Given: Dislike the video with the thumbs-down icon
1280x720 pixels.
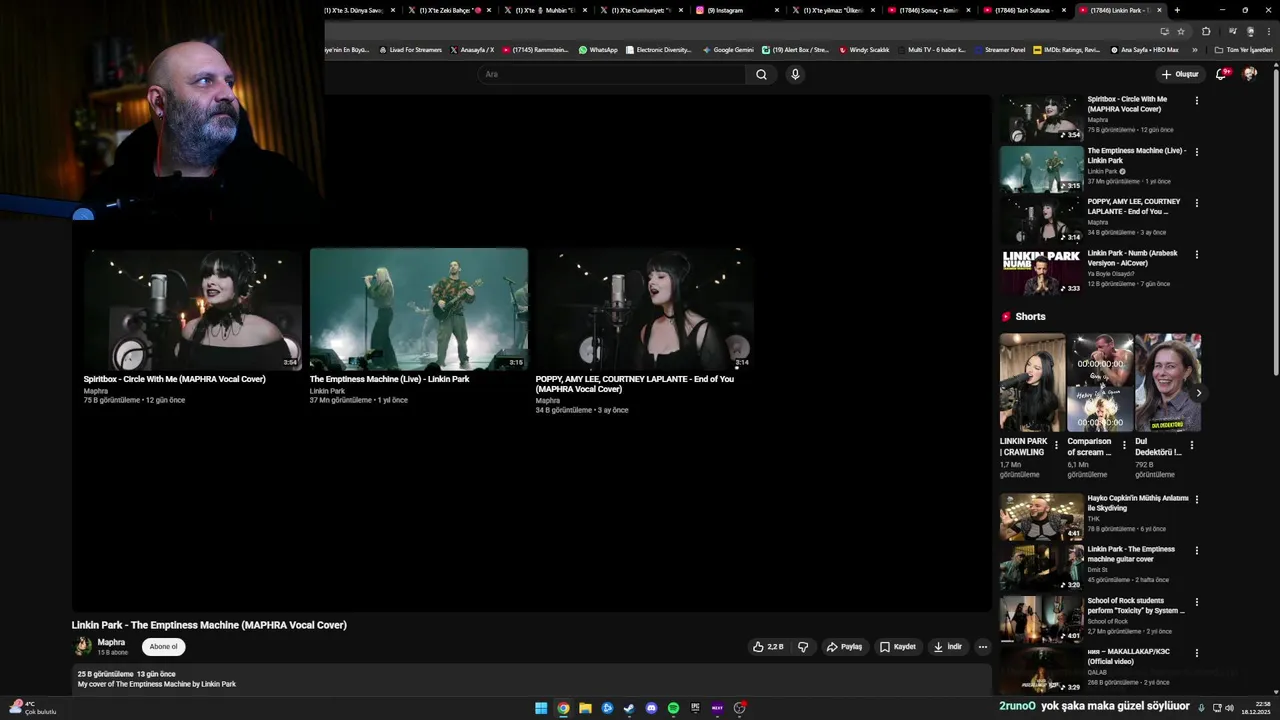Looking at the screenshot, I should coord(803,647).
